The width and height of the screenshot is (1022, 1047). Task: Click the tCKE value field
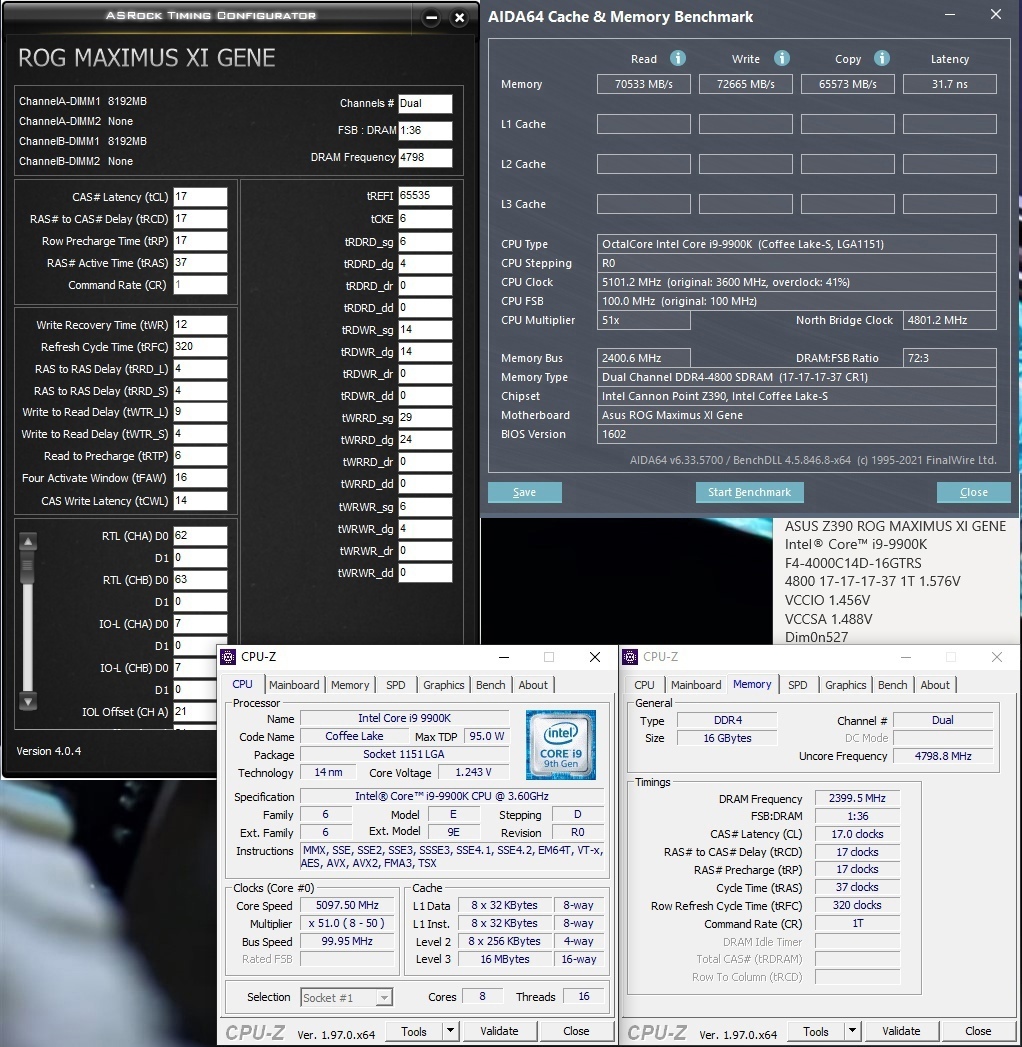point(425,219)
